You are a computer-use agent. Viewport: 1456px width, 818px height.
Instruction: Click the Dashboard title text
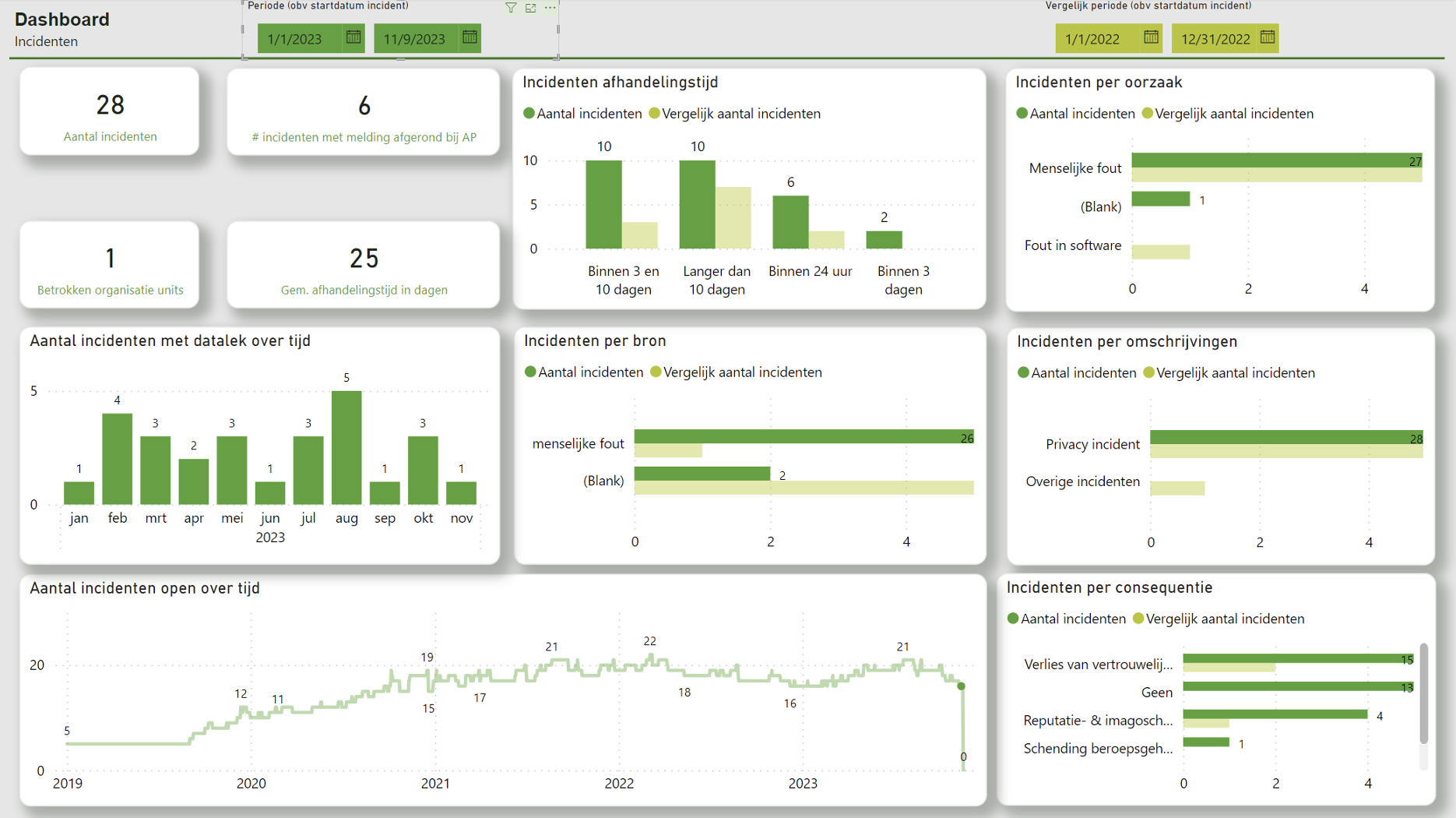62,19
